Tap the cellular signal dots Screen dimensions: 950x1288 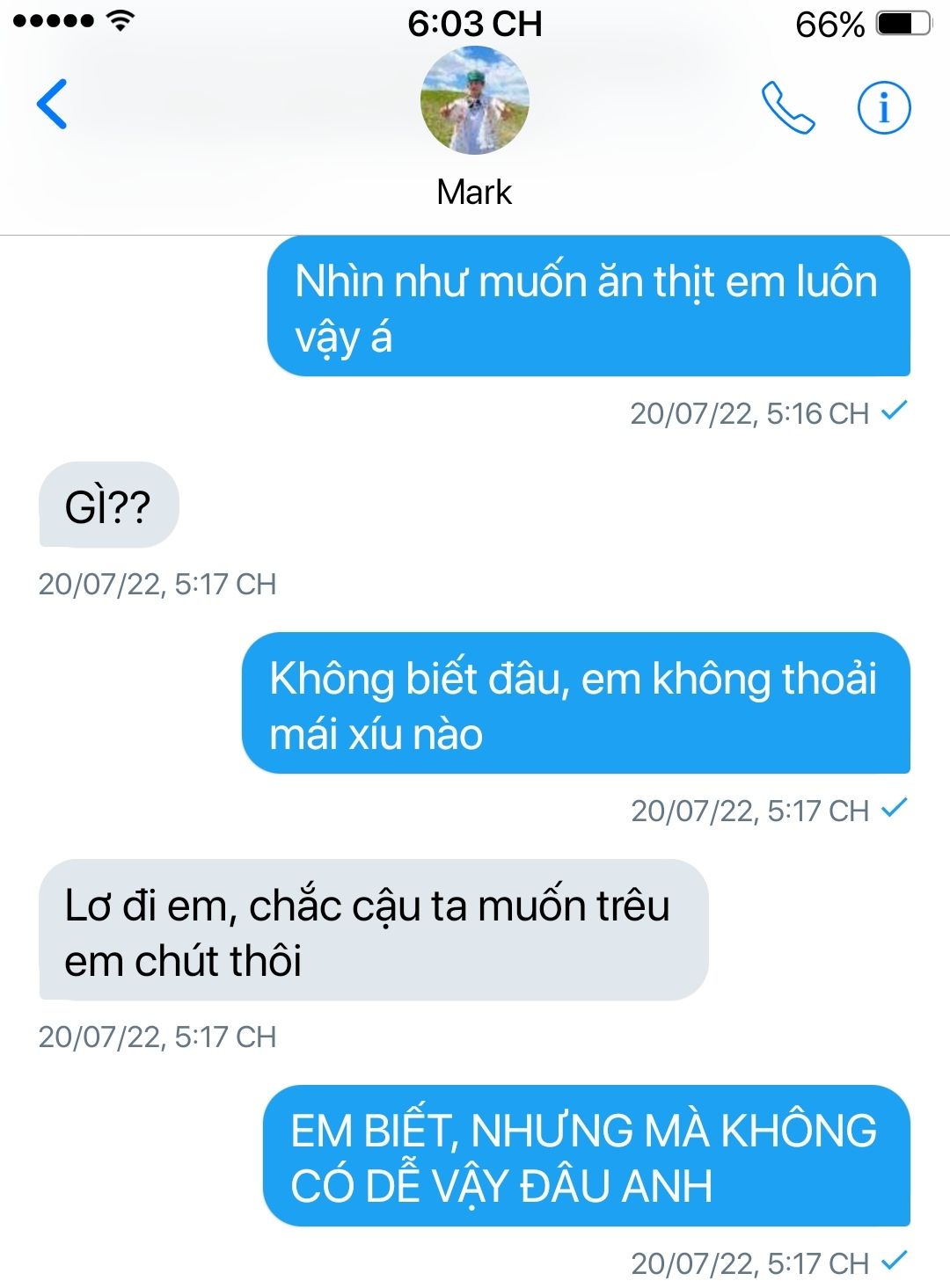pos(53,22)
